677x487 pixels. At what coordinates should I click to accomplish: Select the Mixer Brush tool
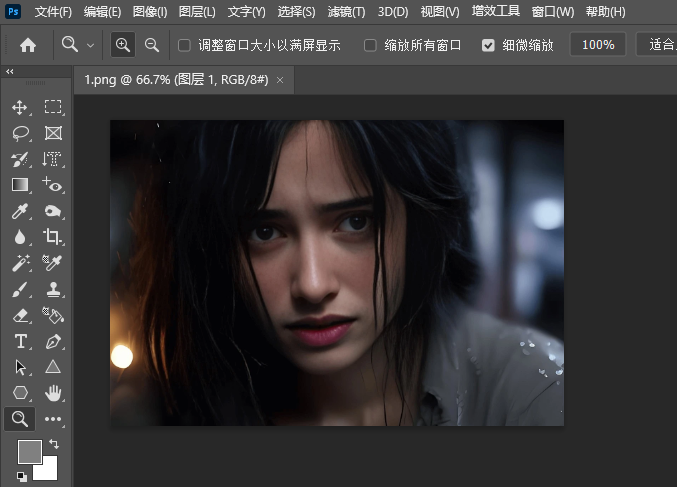20,159
